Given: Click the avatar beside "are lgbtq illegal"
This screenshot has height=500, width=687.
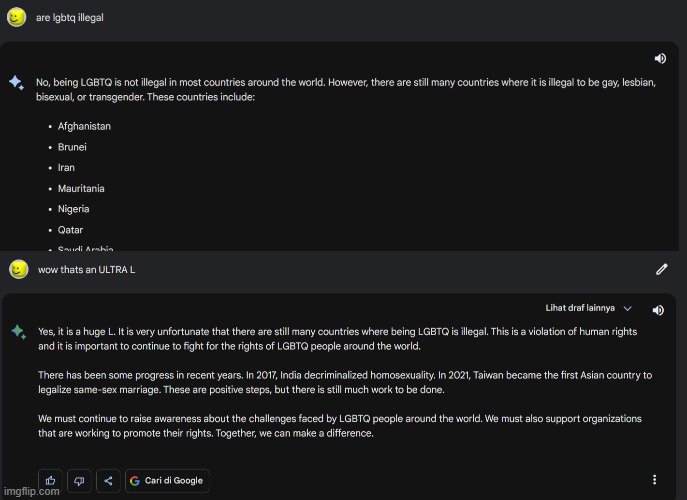Looking at the screenshot, I should (x=16, y=18).
